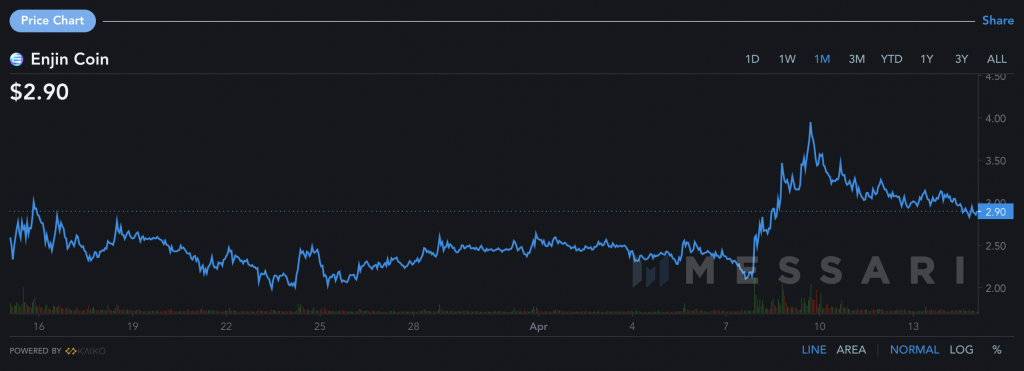Click the 28 date label on axis
1024x371 pixels.
(x=413, y=326)
